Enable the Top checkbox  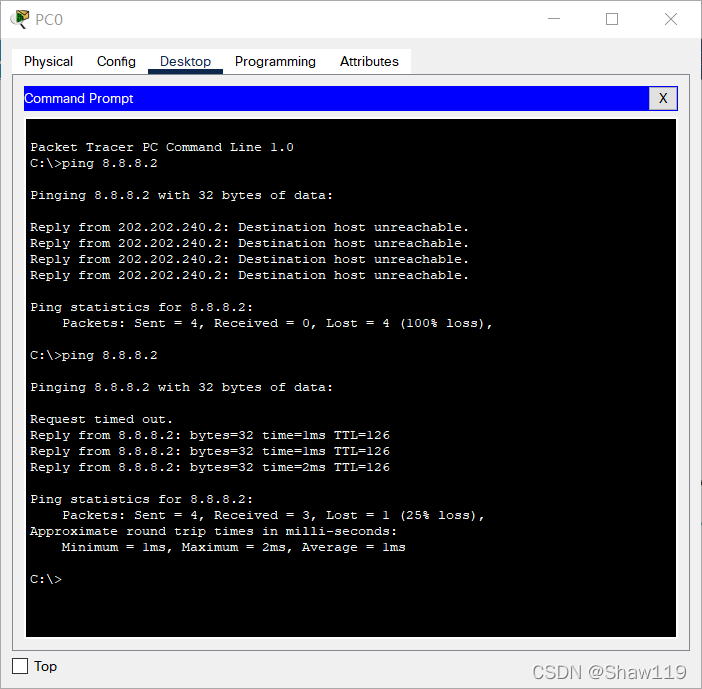(x=20, y=666)
